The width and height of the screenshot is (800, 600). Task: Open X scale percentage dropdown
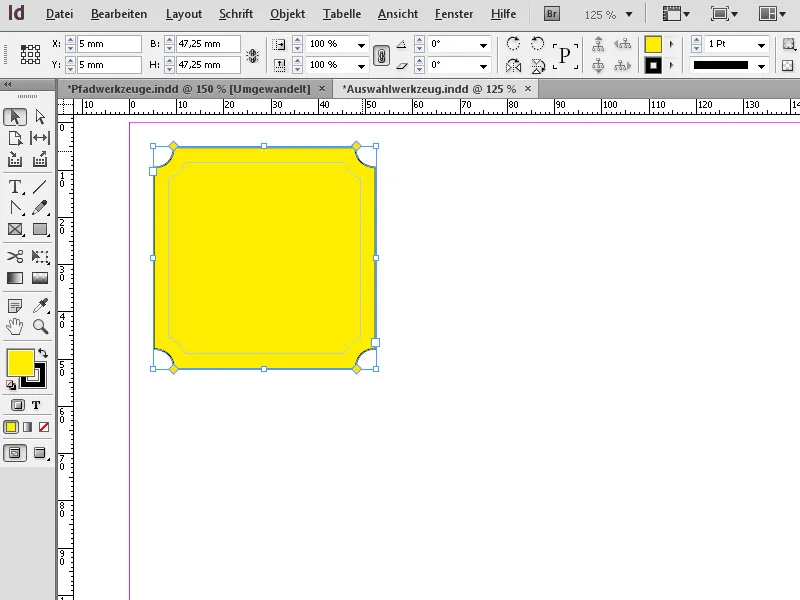pos(361,45)
